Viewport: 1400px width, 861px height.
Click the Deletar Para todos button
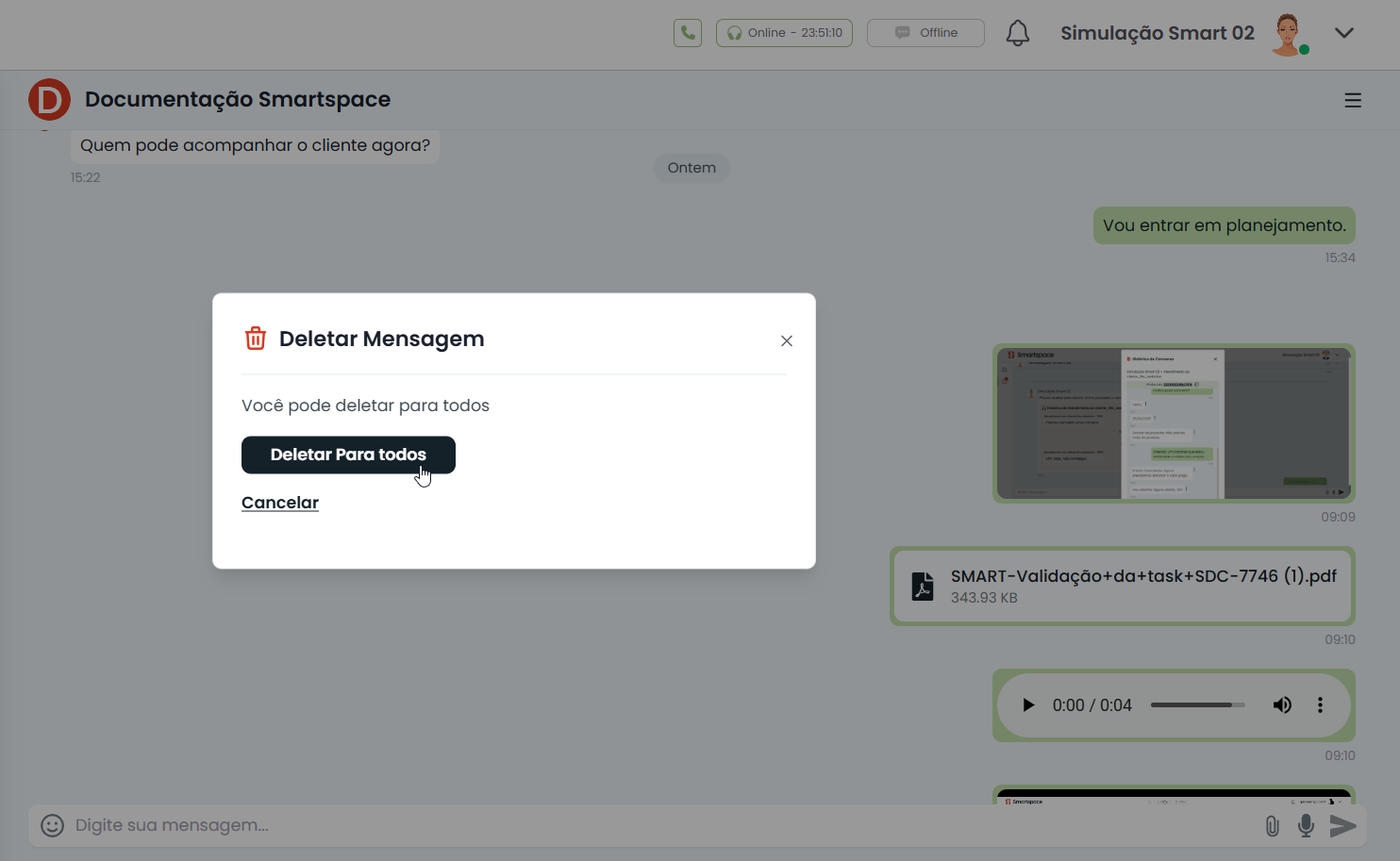pos(348,455)
